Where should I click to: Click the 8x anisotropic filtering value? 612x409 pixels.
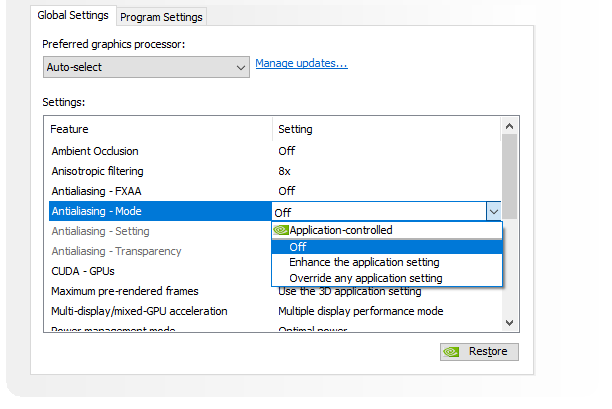285,171
